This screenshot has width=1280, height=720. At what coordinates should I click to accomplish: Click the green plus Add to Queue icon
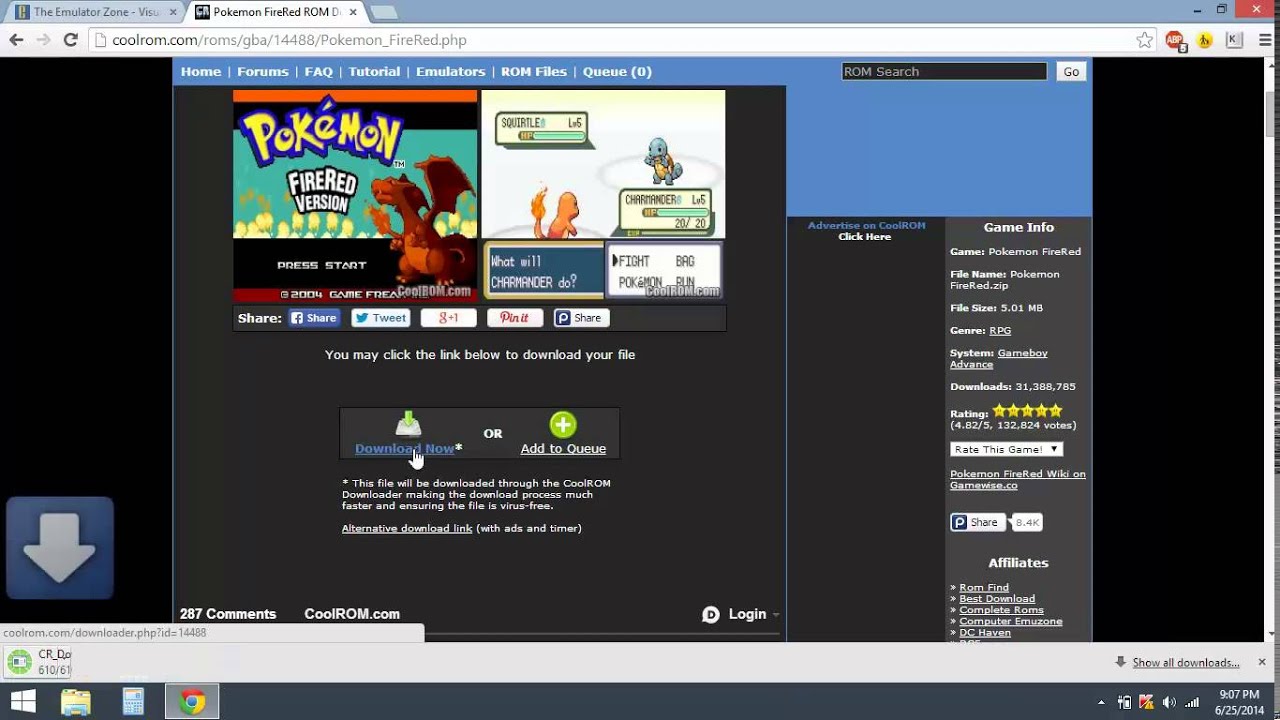[x=563, y=425]
